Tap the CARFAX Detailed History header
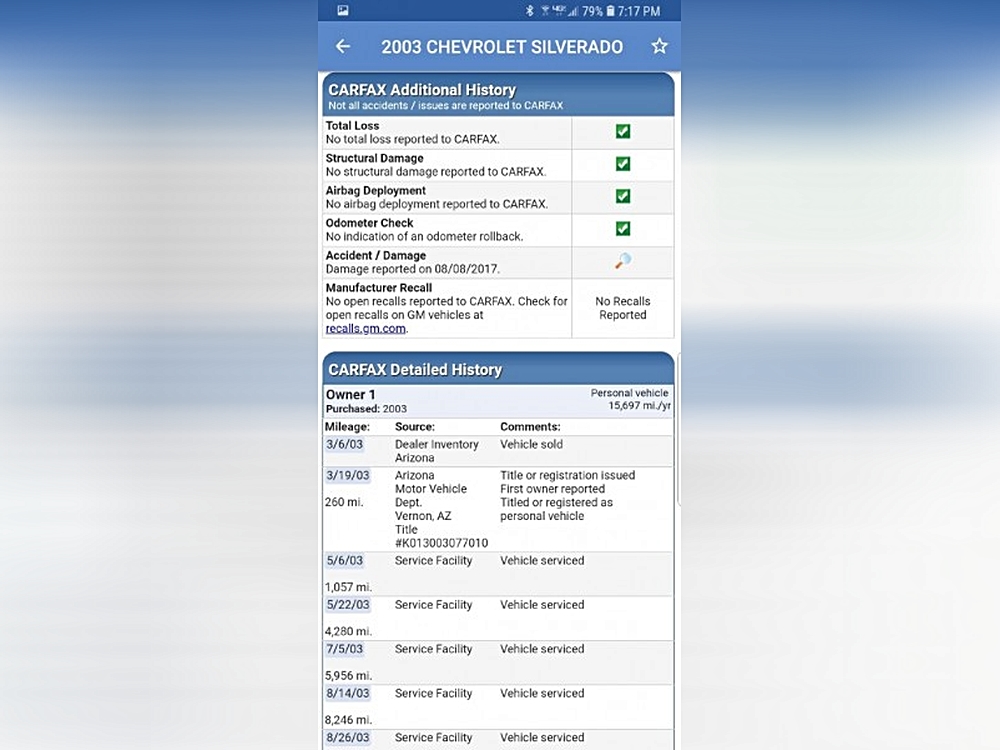This screenshot has height=750, width=1000. coord(498,369)
